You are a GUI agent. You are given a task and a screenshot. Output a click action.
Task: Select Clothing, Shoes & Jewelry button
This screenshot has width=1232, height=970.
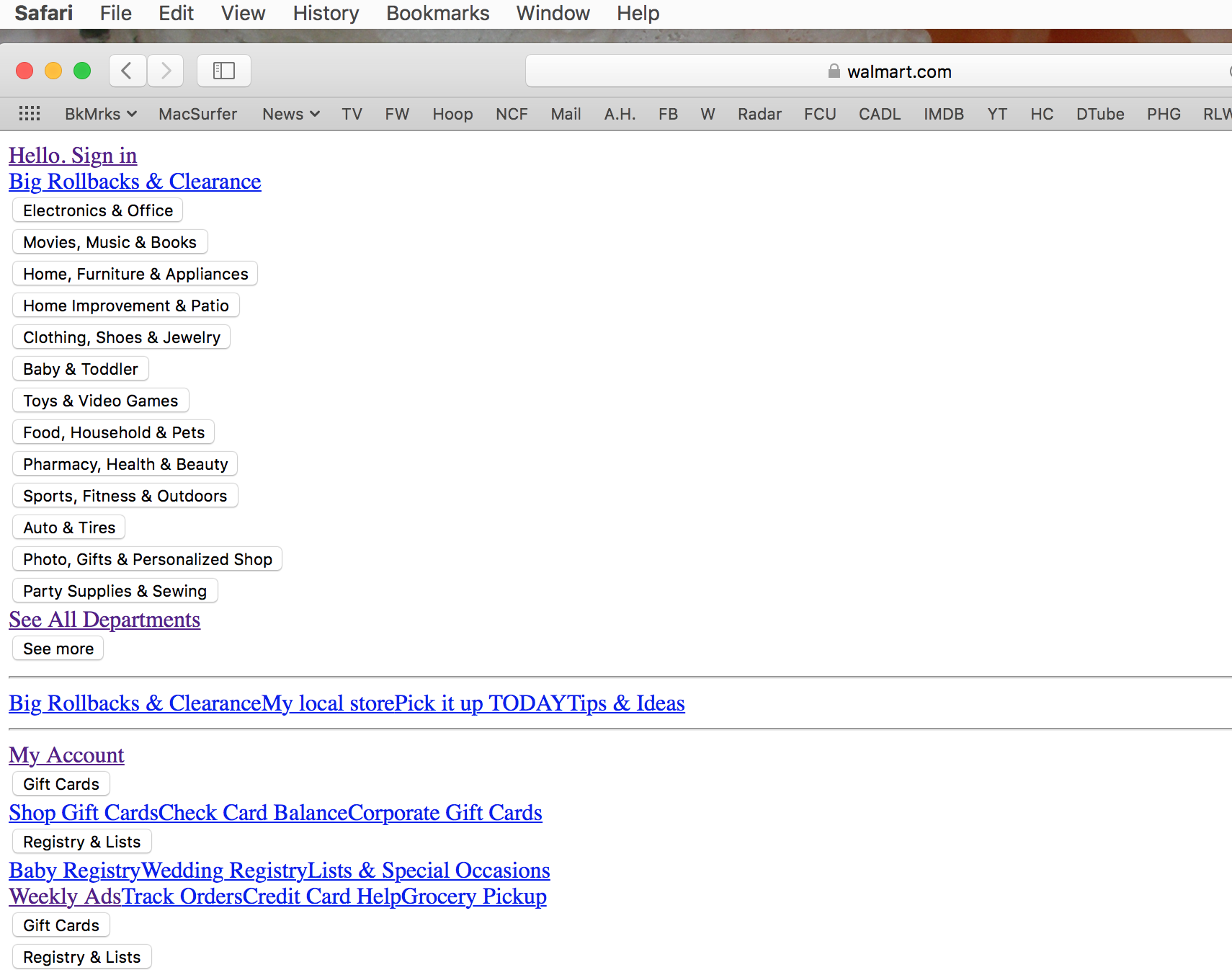coord(122,337)
